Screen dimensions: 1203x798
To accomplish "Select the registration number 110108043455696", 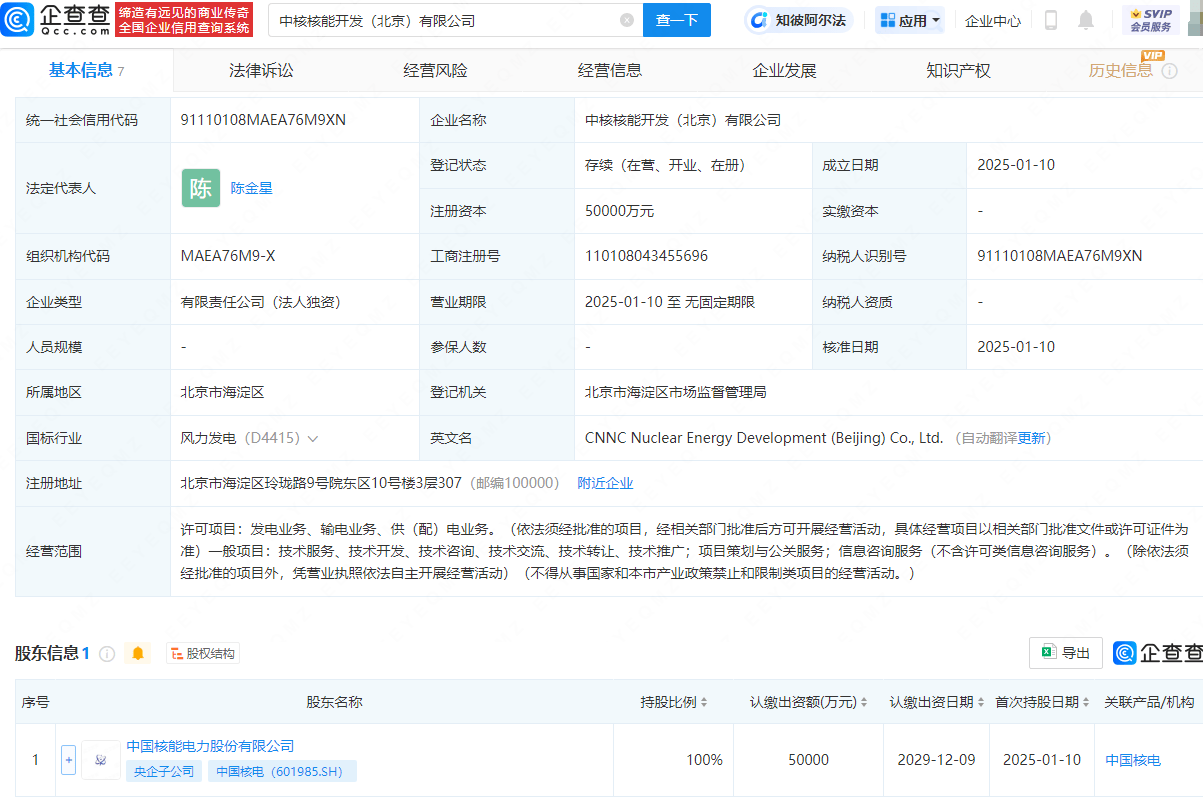I will 646,256.
